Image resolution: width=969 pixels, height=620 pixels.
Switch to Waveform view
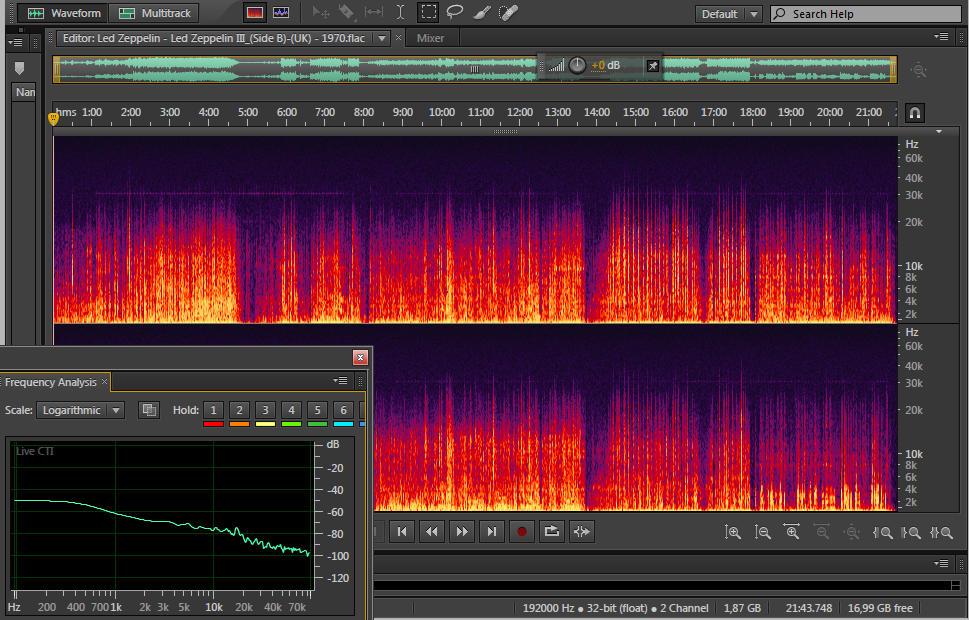point(64,13)
